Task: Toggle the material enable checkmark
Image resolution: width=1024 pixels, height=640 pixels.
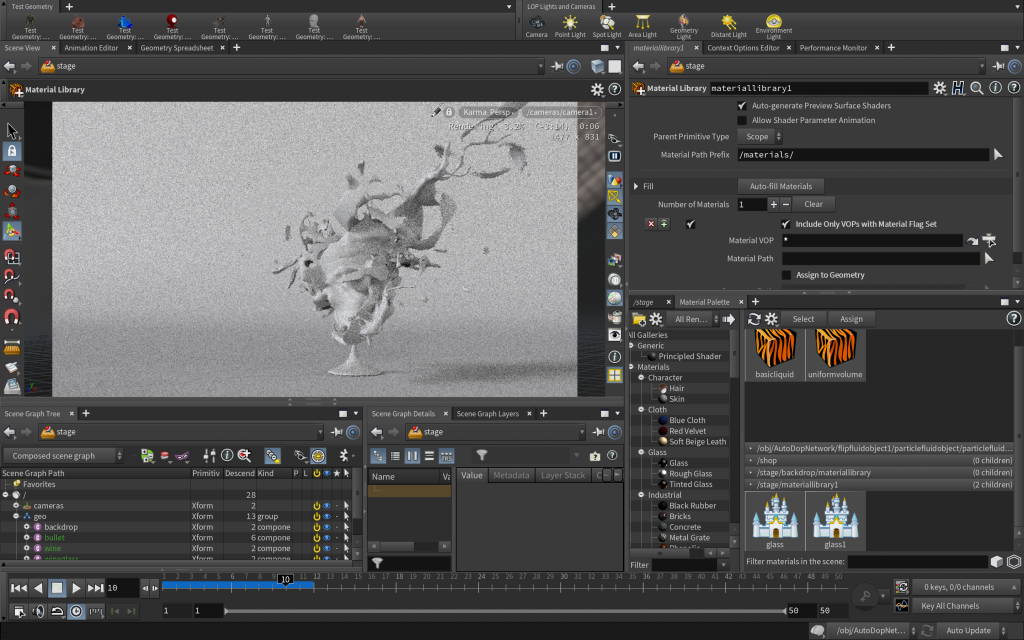Action: [x=690, y=224]
